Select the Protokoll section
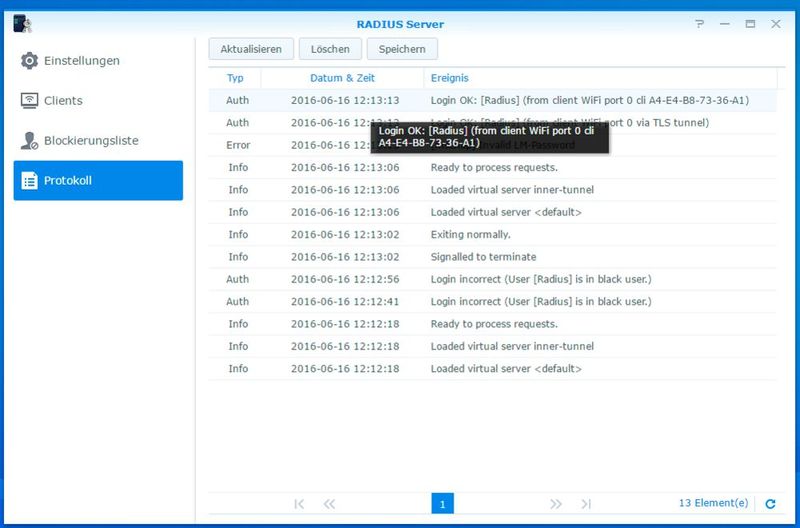This screenshot has width=800, height=528. click(x=98, y=180)
